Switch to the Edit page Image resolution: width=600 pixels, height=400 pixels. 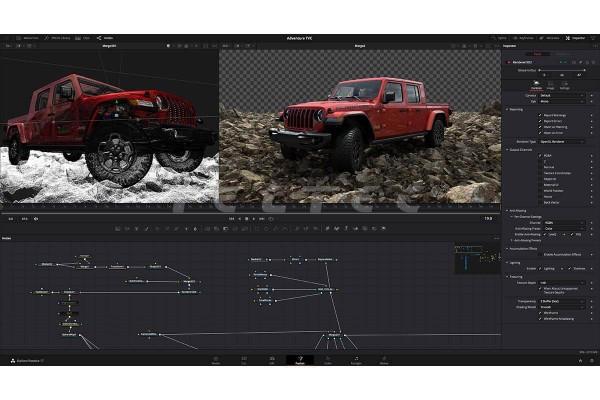point(271,360)
